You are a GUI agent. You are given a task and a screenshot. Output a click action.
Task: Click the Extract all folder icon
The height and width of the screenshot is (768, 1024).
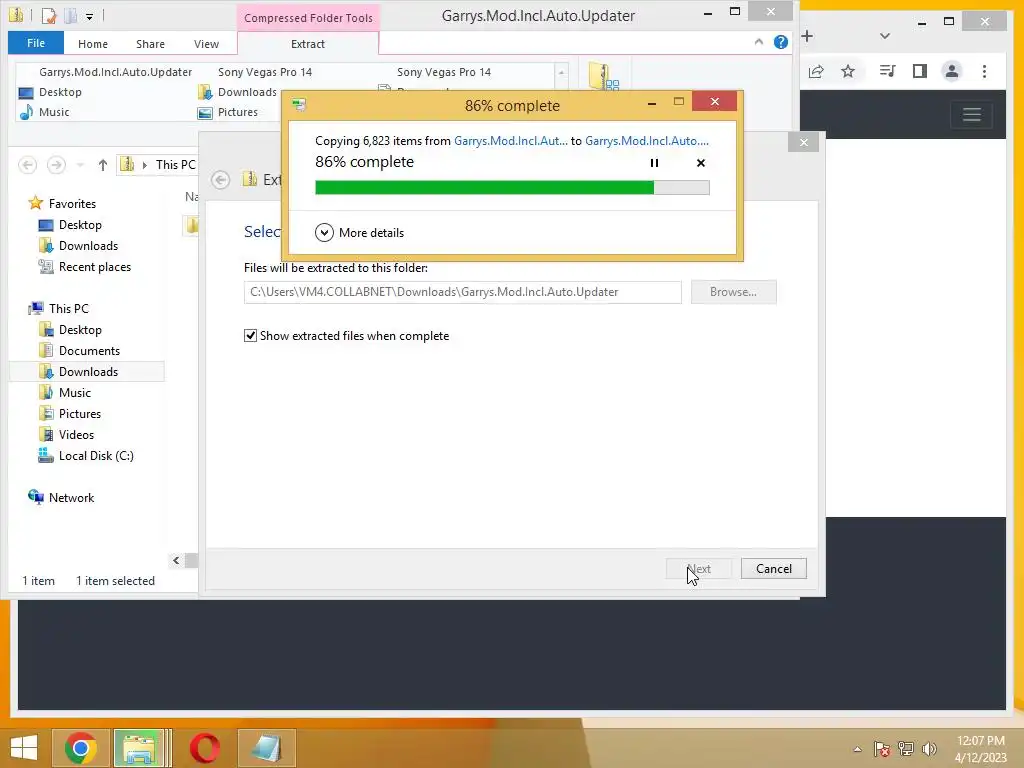(603, 76)
